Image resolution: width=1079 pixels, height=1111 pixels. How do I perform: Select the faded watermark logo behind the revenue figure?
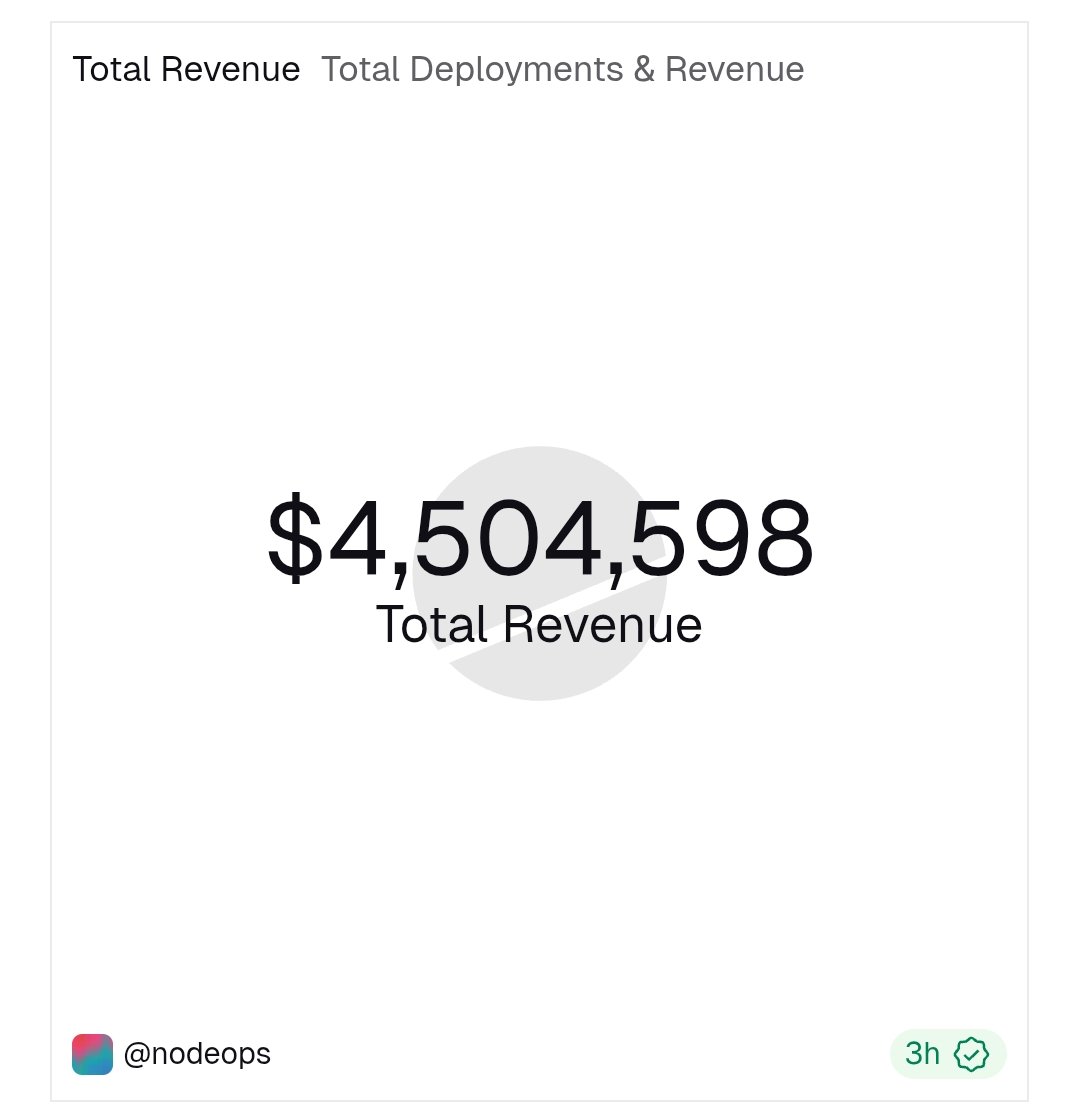click(x=540, y=570)
